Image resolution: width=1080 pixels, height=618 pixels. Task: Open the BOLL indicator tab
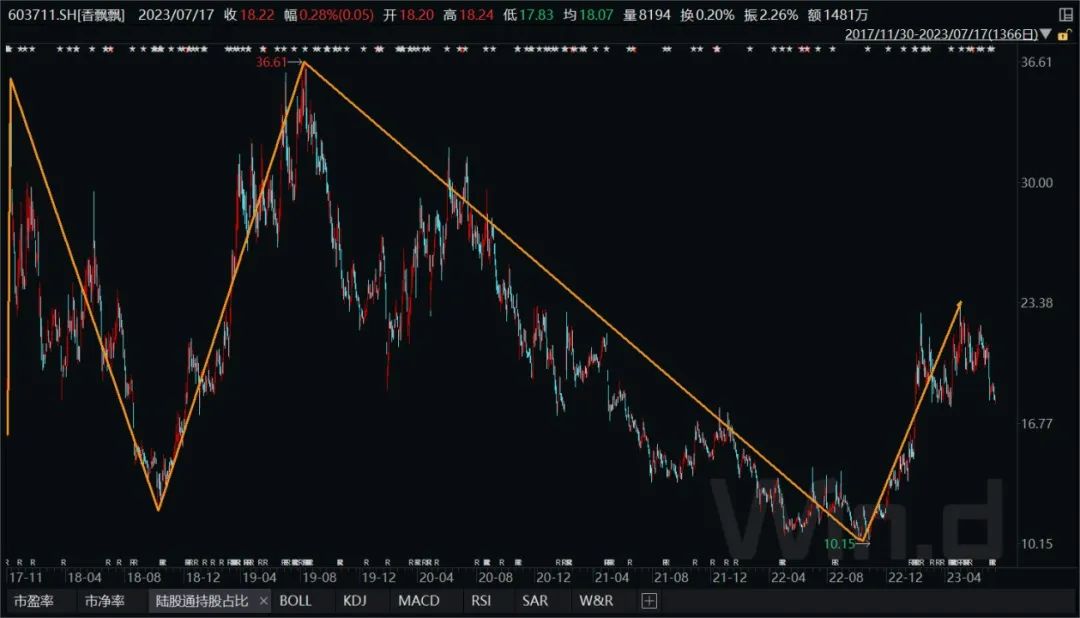click(x=295, y=601)
